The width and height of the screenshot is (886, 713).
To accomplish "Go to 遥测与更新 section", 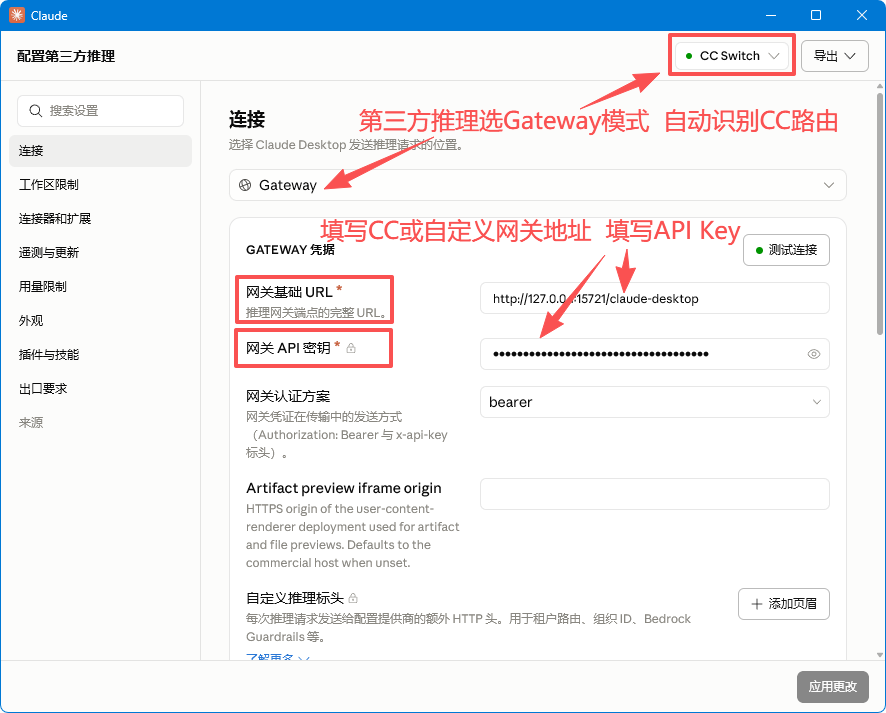I will [x=101, y=253].
